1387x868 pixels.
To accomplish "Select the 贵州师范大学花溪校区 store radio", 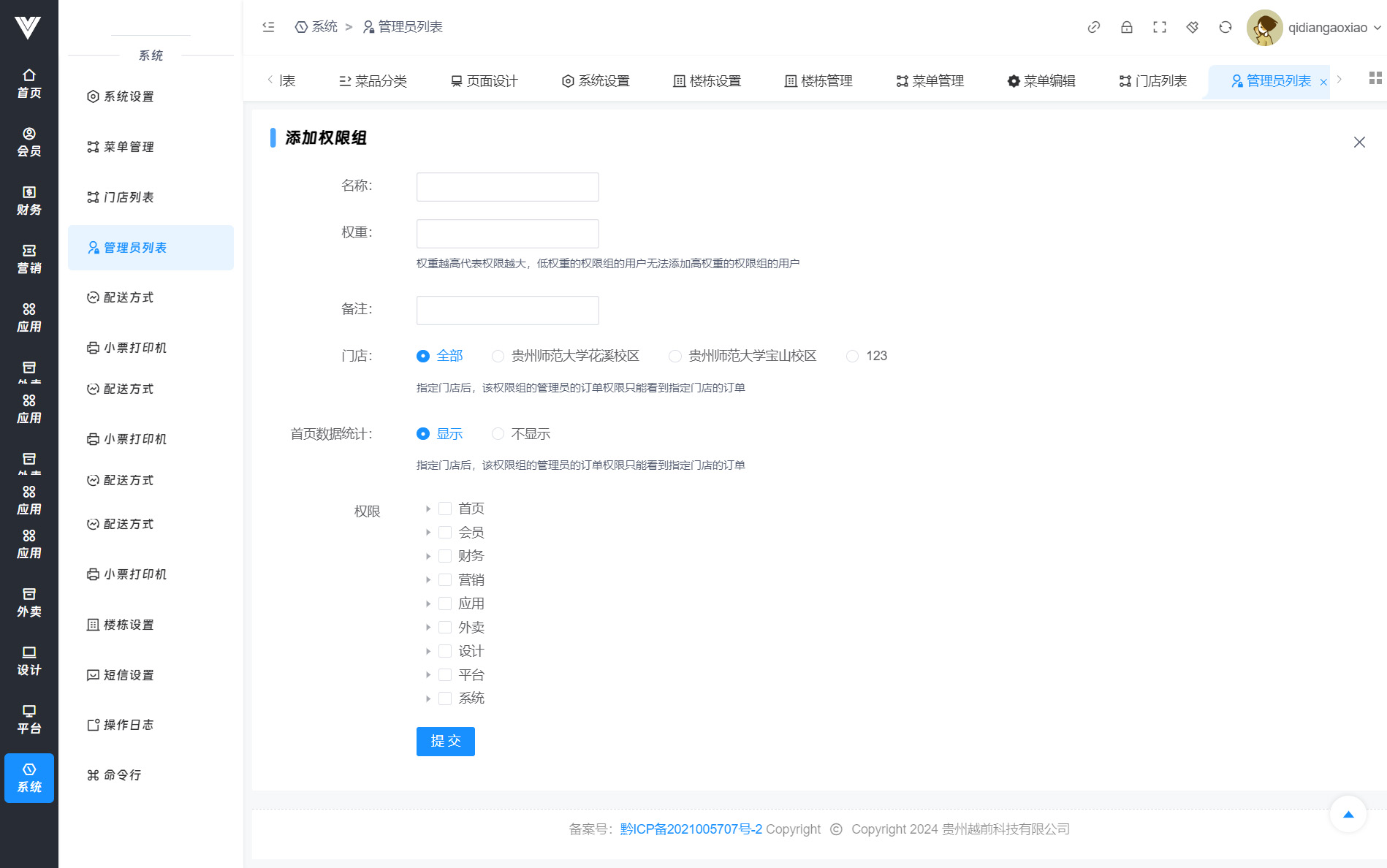I will [x=498, y=357].
